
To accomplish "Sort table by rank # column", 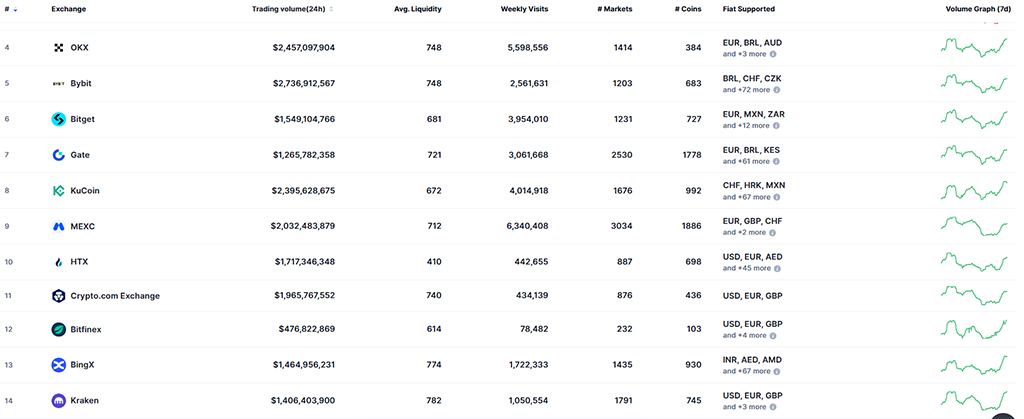I will pyautogui.click(x=10, y=9).
